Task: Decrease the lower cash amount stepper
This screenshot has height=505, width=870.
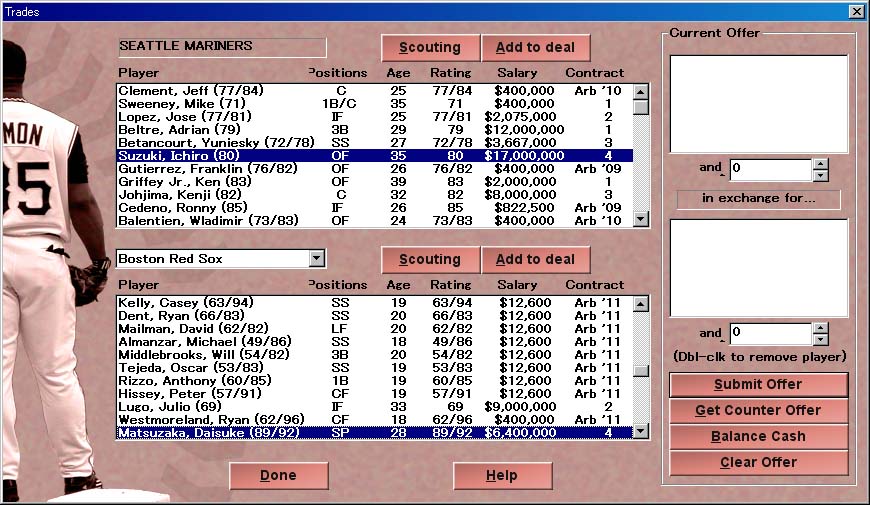Action: (820, 340)
